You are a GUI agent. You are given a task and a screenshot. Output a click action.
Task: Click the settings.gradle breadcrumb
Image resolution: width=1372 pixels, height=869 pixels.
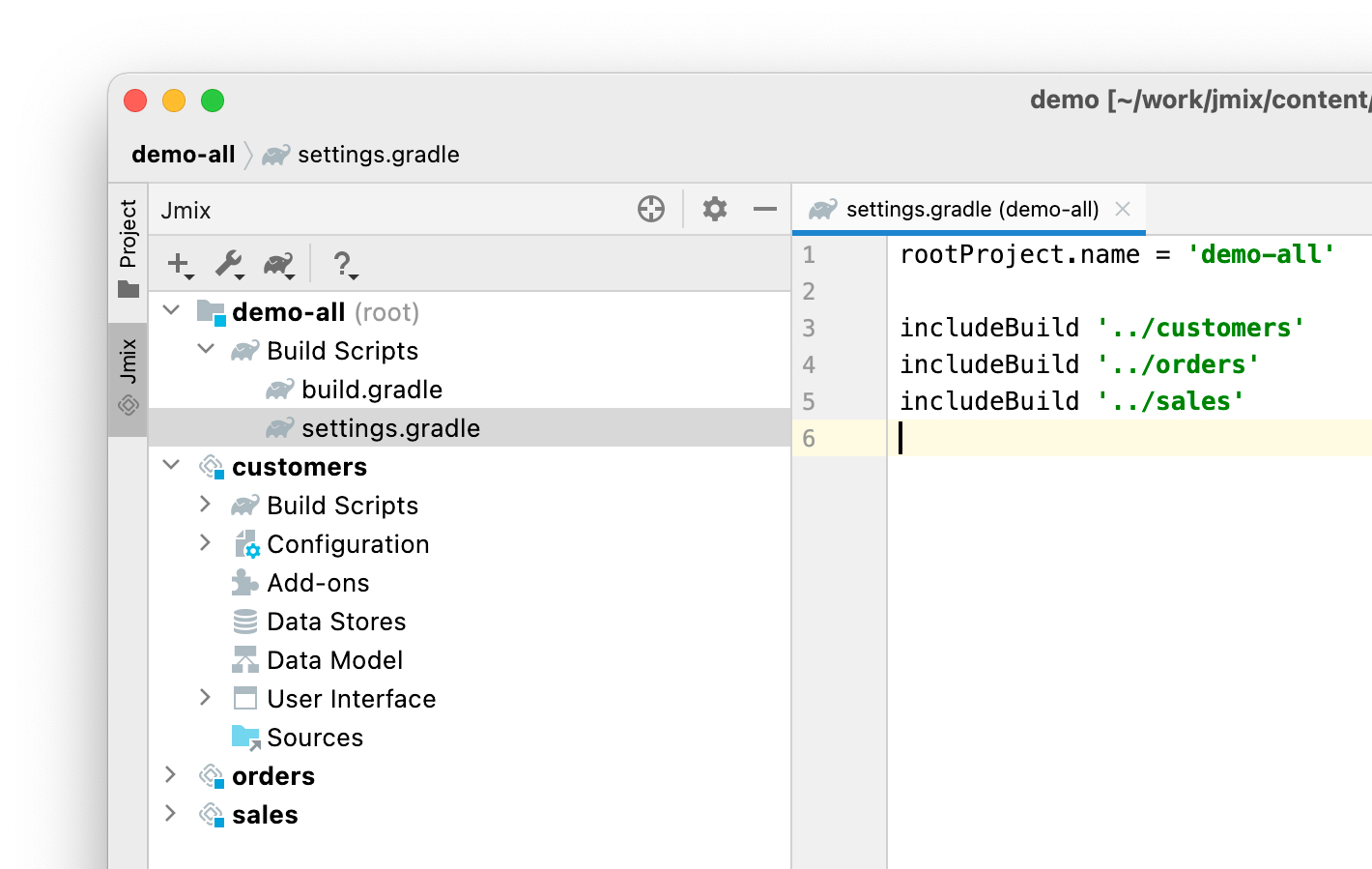pyautogui.click(x=379, y=155)
